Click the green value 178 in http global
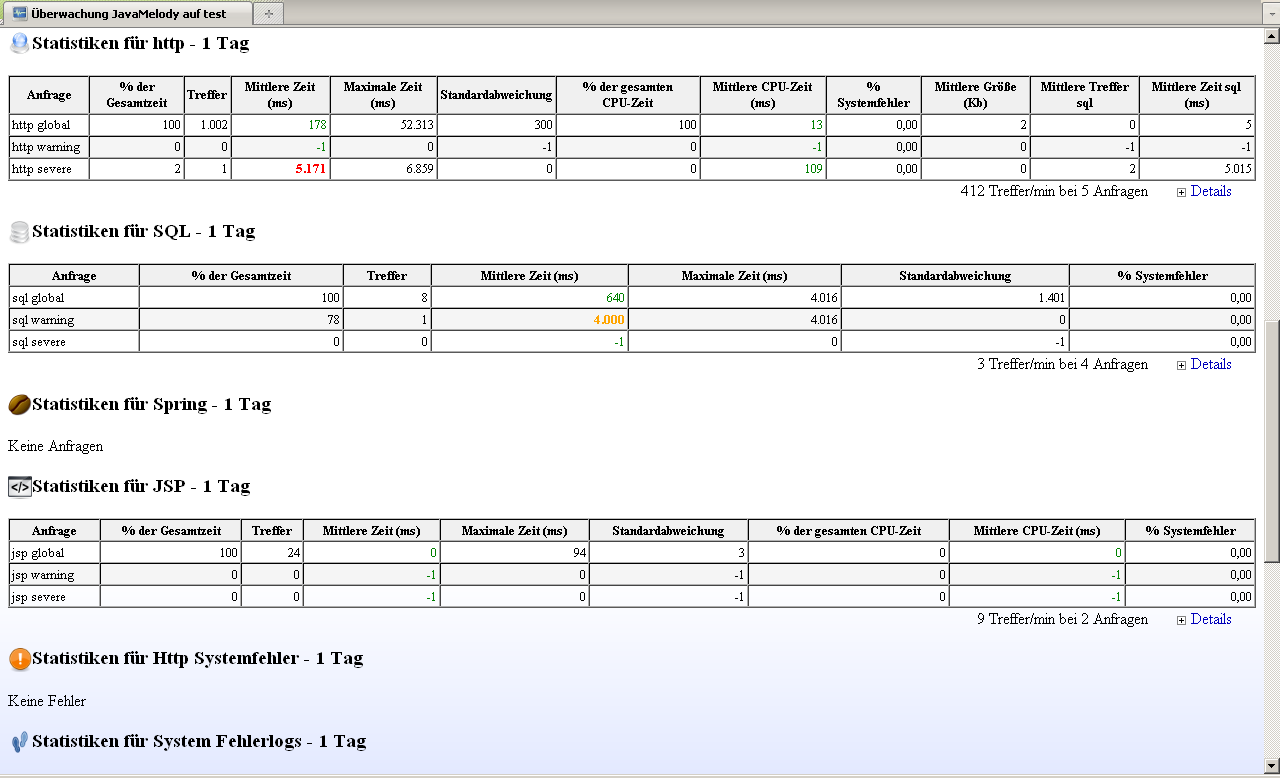This screenshot has height=778, width=1280. tap(316, 125)
